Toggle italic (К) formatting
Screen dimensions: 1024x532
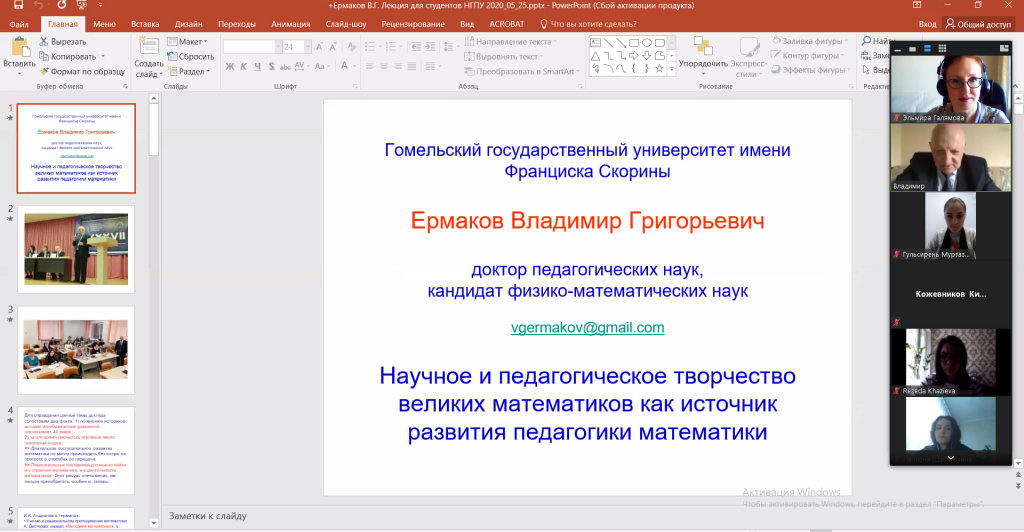tap(243, 67)
